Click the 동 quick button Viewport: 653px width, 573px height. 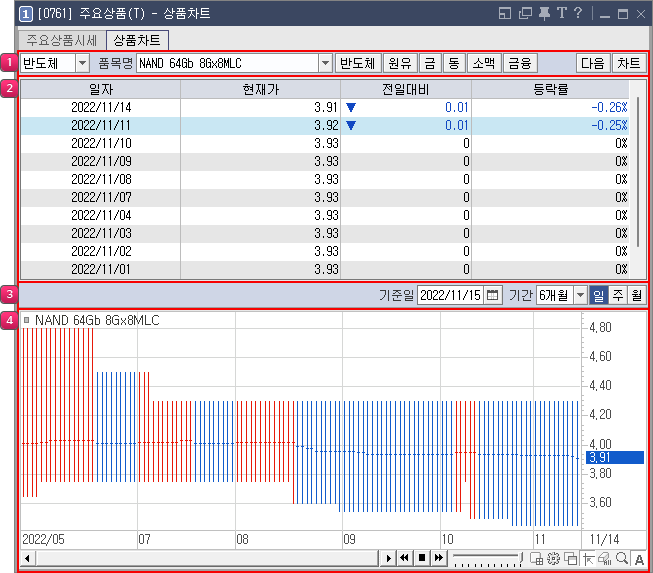click(454, 63)
